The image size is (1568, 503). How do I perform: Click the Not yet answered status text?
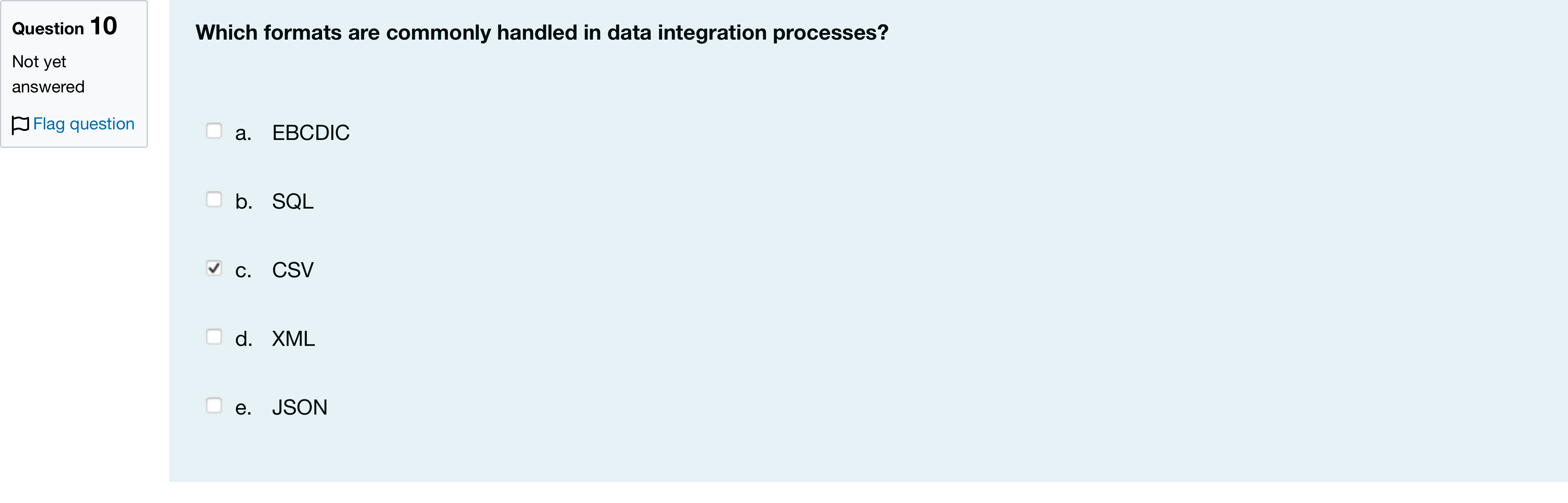(x=48, y=74)
